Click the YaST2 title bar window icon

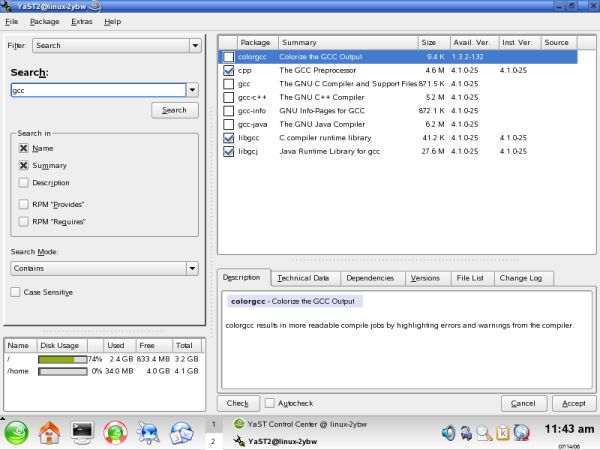coord(6,6)
